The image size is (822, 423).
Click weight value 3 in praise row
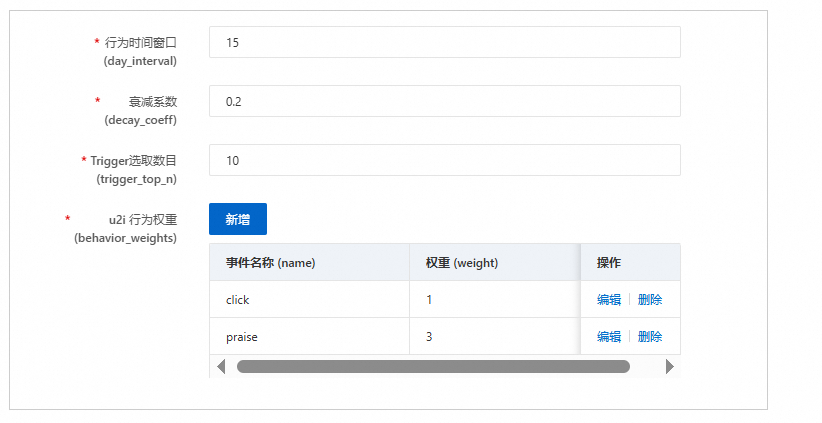point(429,336)
